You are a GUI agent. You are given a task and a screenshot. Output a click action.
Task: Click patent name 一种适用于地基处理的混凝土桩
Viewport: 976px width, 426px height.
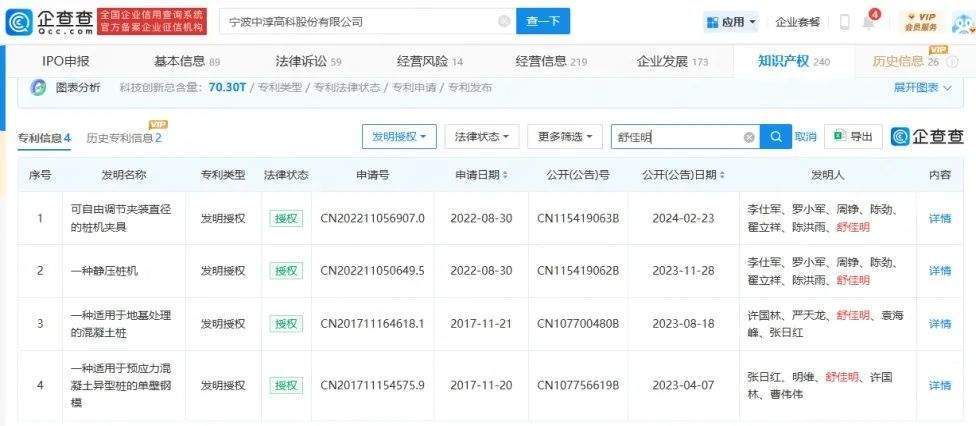120,324
